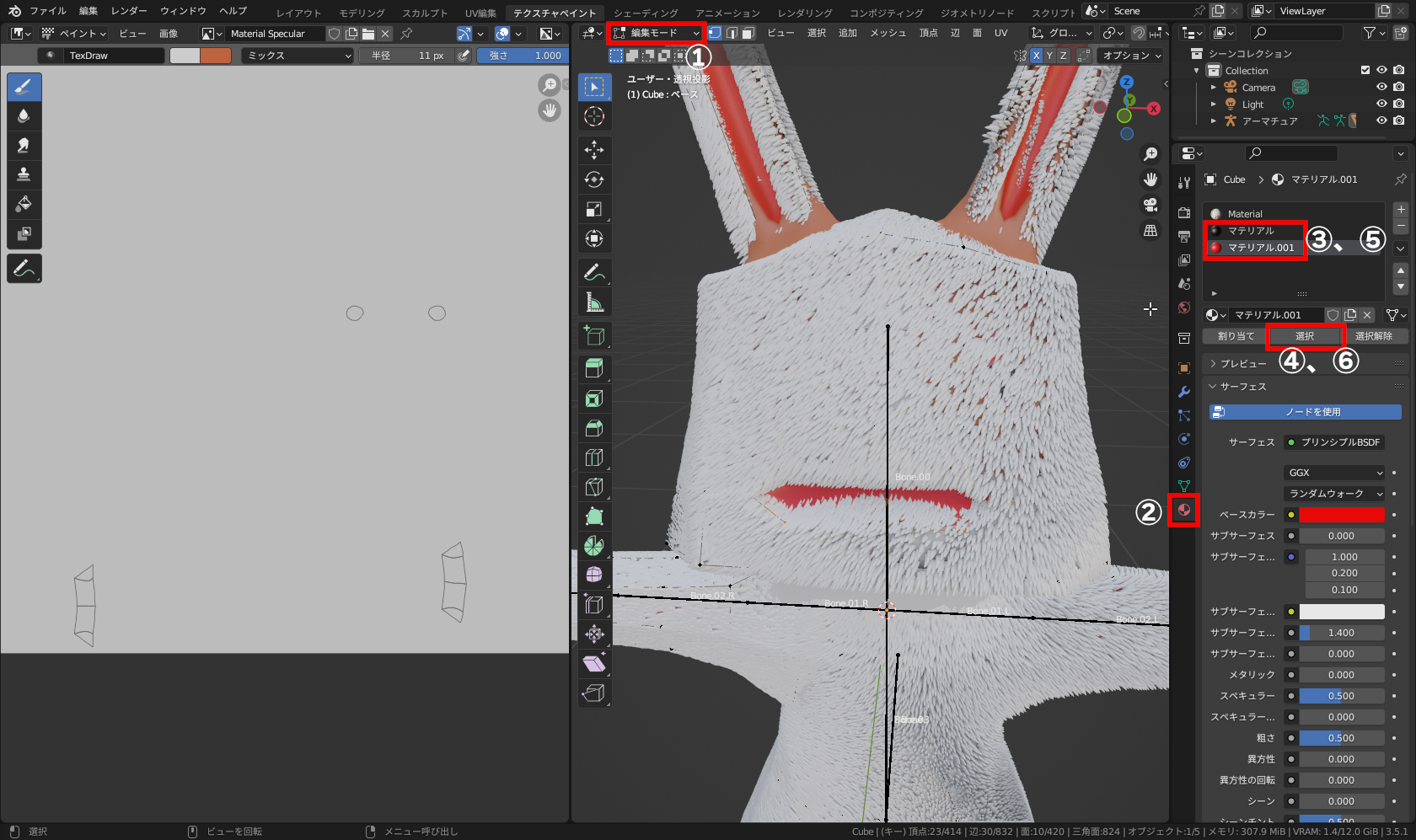Viewport: 1416px width, 840px height.
Task: Select the Draw brush tool in paint toolbar
Action: (x=24, y=87)
